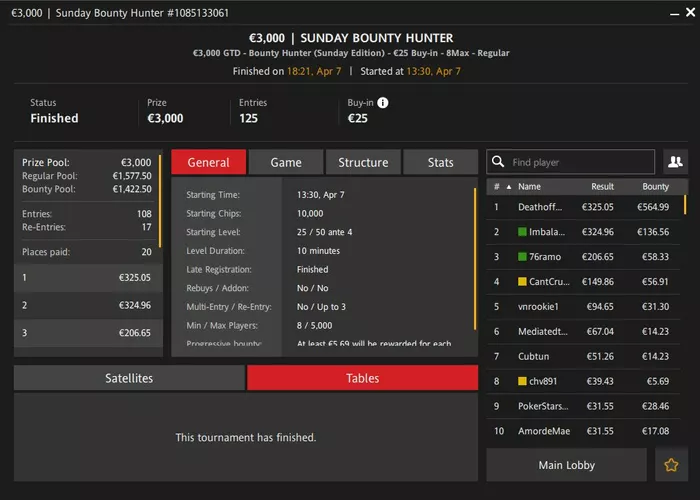Screen dimensions: 700x500
Task: Select player Imbala... in ranking list
Action: tap(583, 232)
